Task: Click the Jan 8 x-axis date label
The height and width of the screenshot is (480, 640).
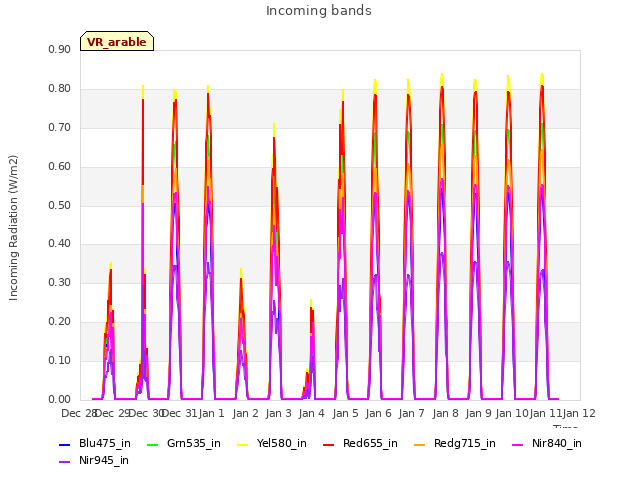Action: (445, 413)
